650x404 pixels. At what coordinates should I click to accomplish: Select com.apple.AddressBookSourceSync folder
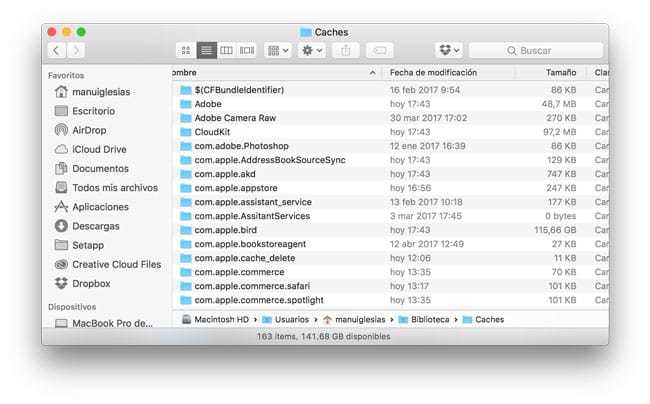[x=270, y=160]
